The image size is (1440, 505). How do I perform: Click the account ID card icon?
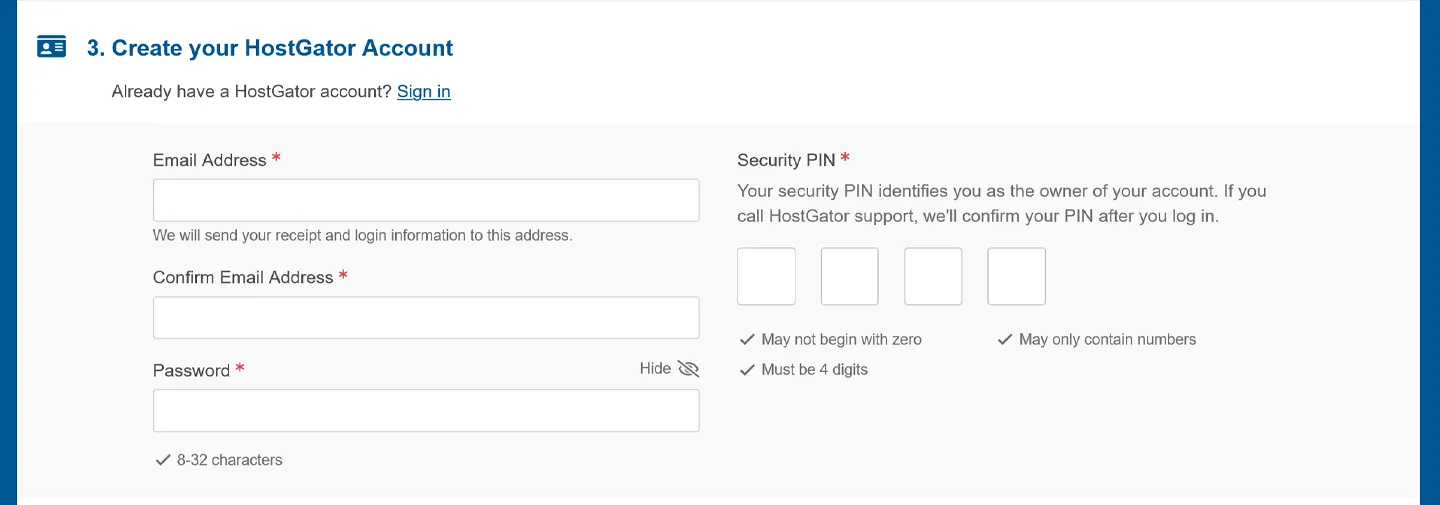pyautogui.click(x=51, y=47)
